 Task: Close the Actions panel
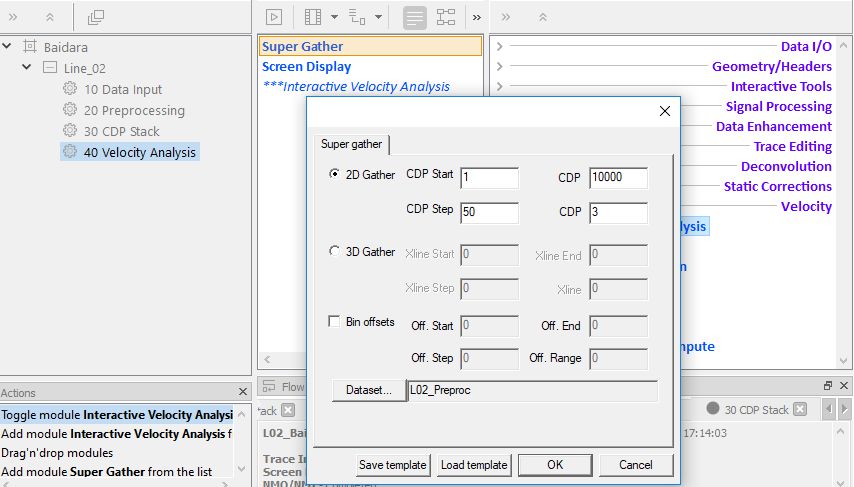click(x=243, y=392)
